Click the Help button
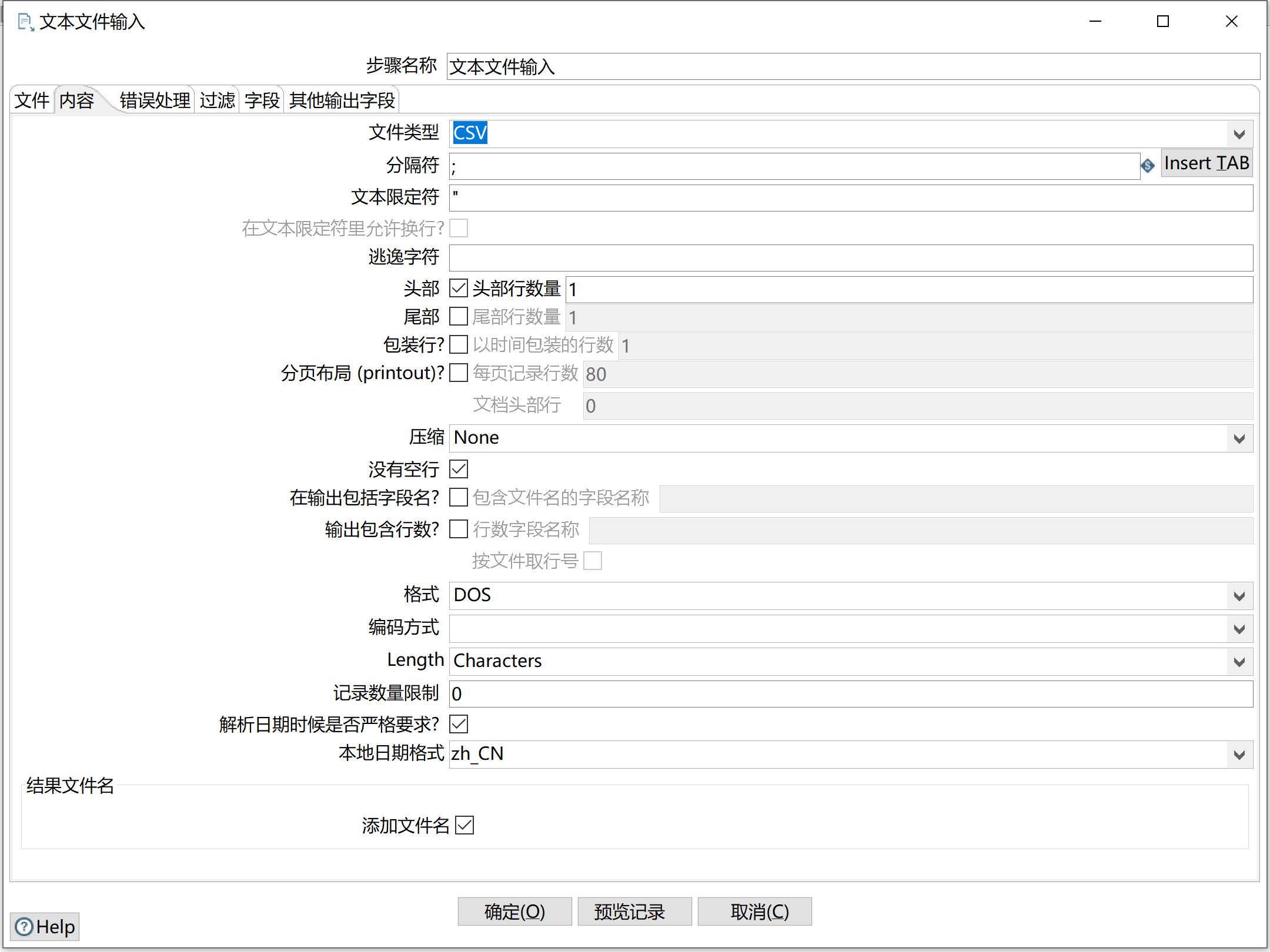The height and width of the screenshot is (952, 1270). [x=45, y=927]
